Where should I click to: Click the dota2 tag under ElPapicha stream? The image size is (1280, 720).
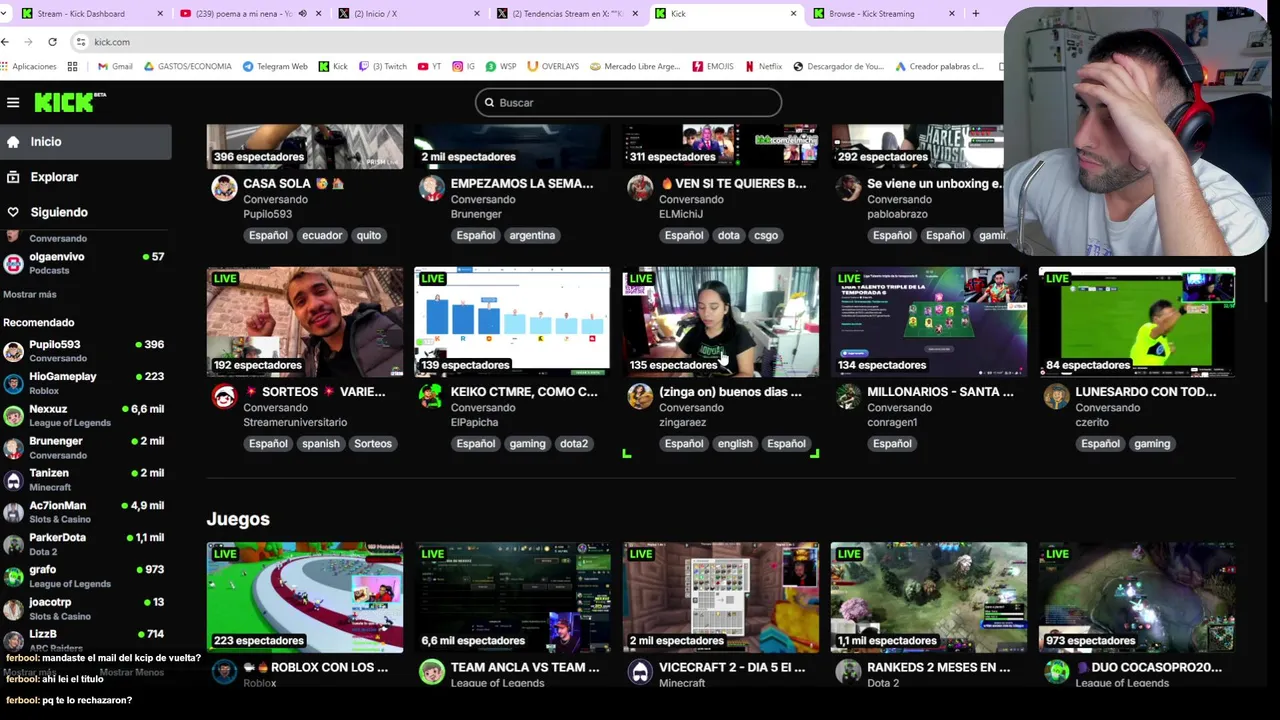(574, 443)
